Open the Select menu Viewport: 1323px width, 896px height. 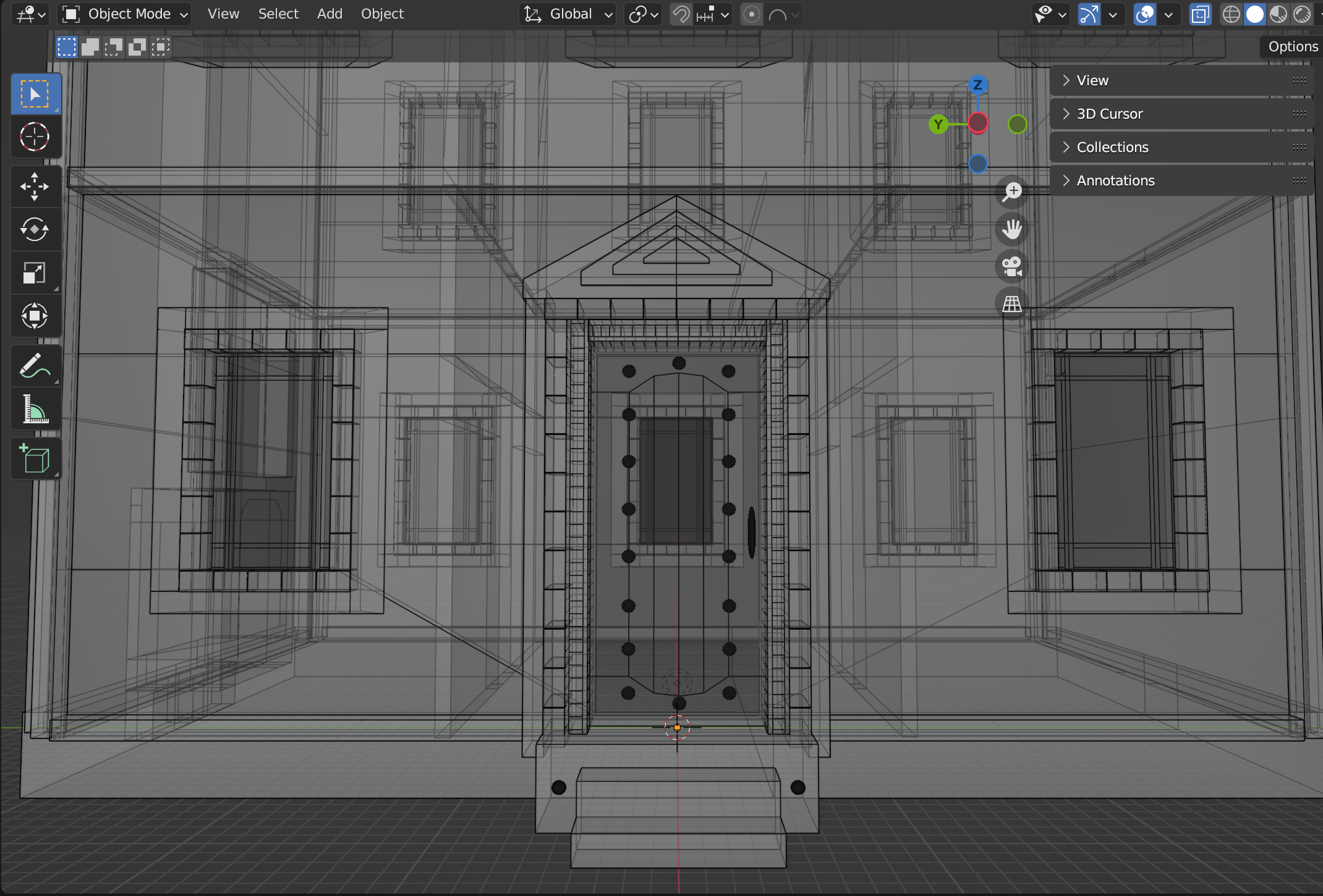[x=278, y=14]
